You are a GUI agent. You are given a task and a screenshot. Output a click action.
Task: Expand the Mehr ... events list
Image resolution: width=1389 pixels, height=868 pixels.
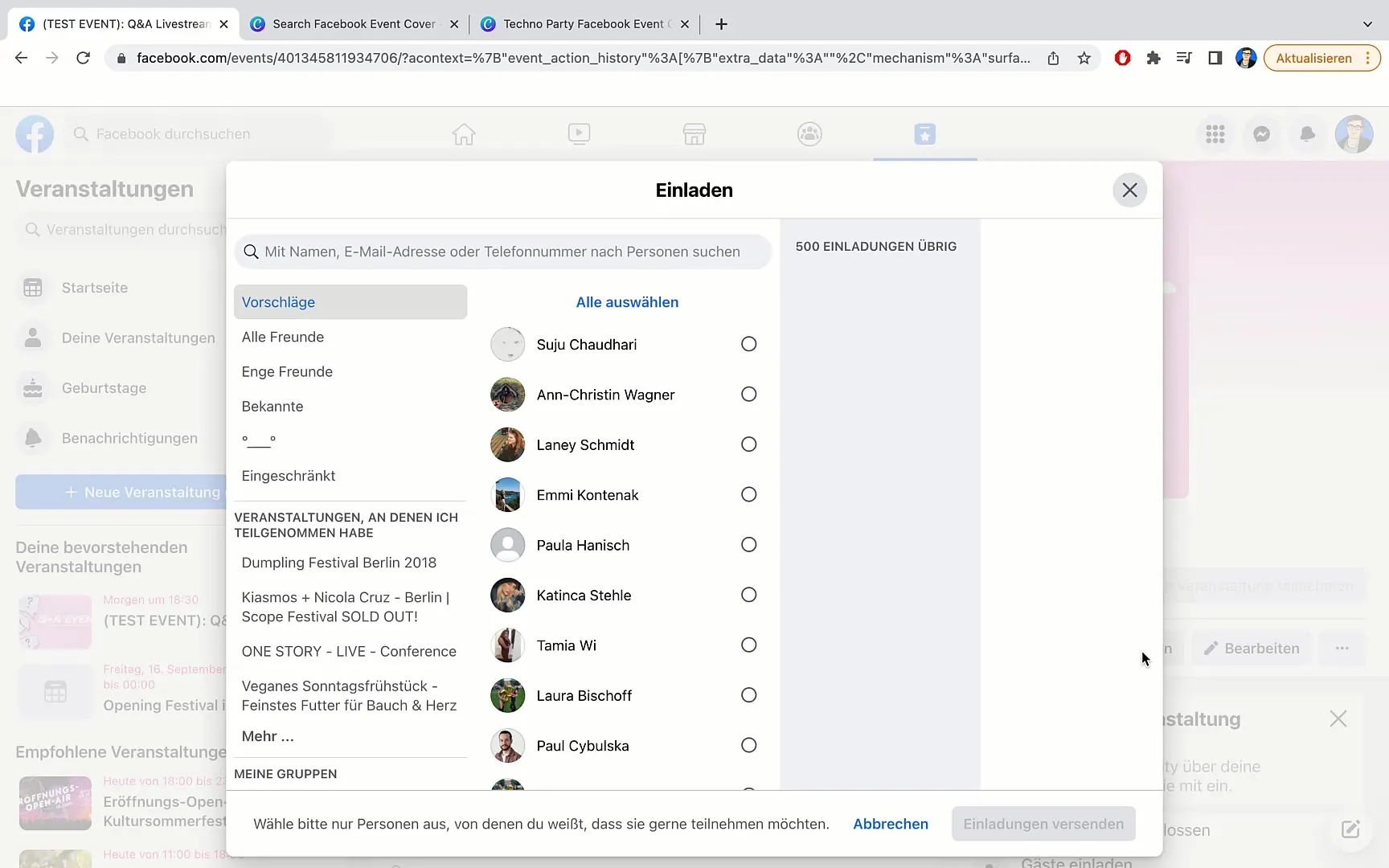click(x=268, y=736)
